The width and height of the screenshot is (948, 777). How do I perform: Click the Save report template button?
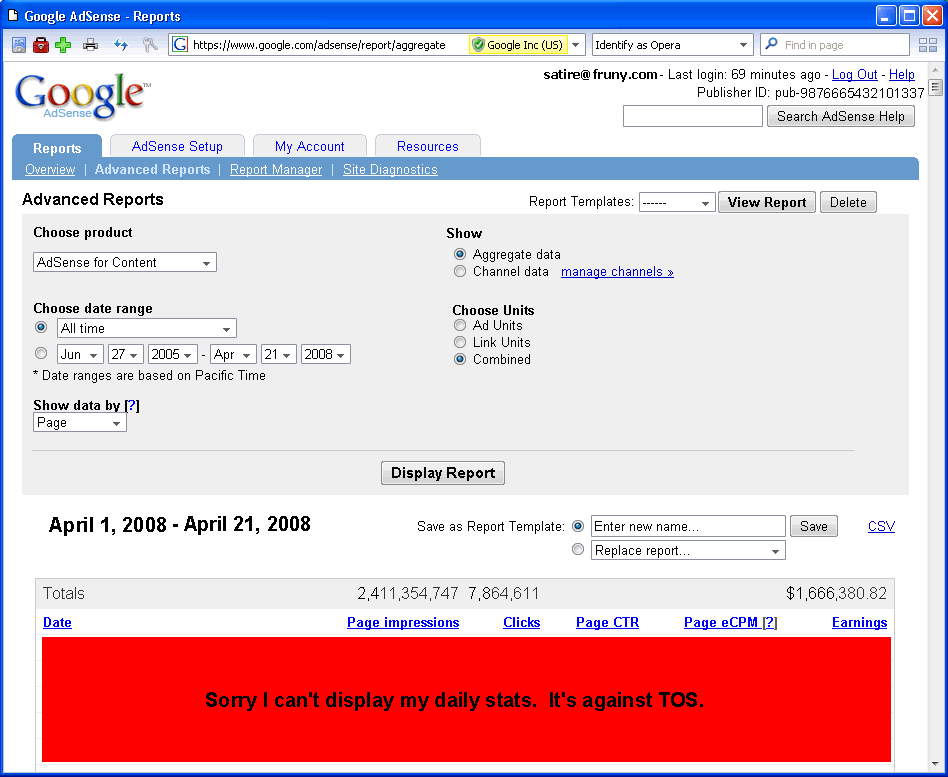point(814,527)
